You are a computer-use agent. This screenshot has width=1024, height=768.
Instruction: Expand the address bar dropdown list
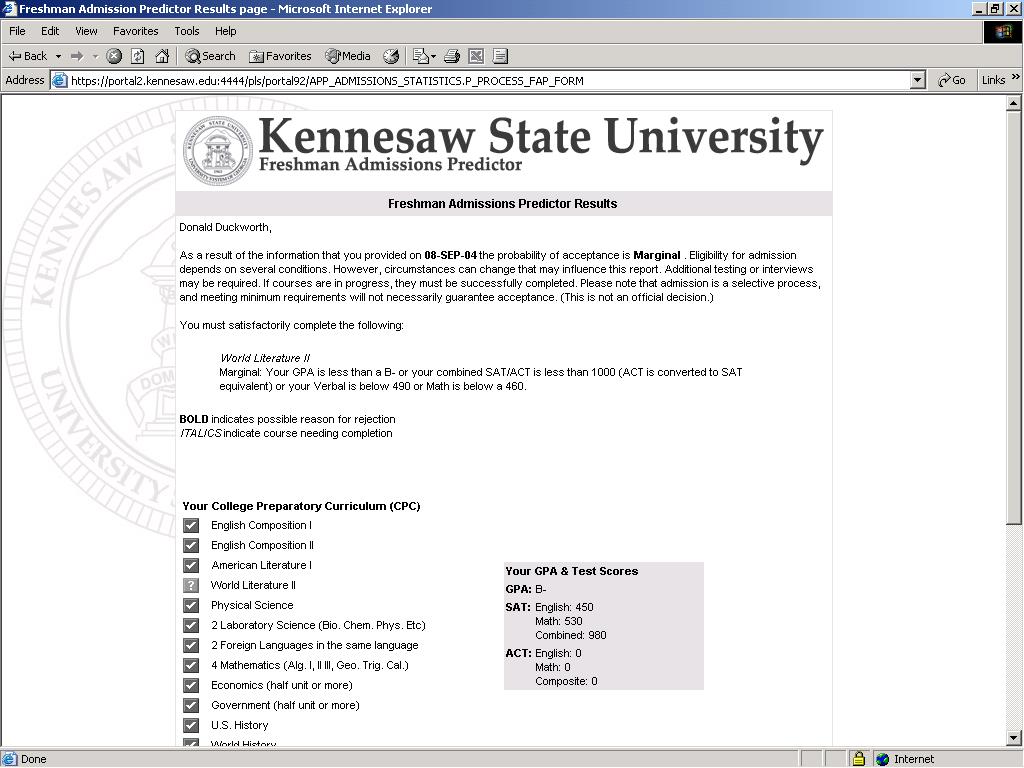pyautogui.click(x=918, y=80)
